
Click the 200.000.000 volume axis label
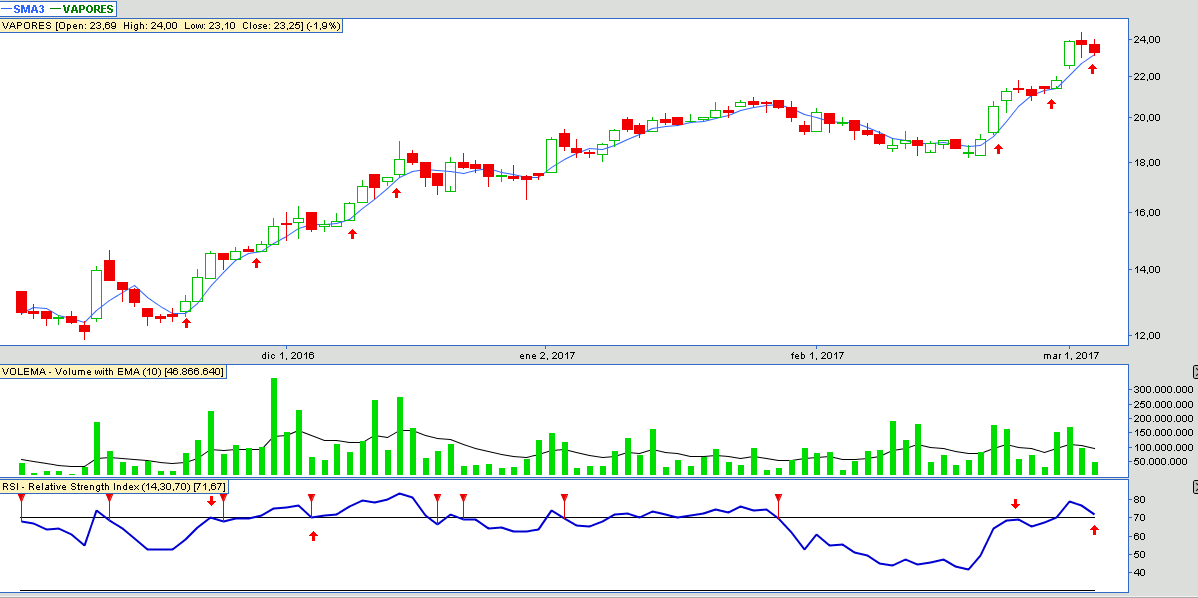coord(1164,418)
